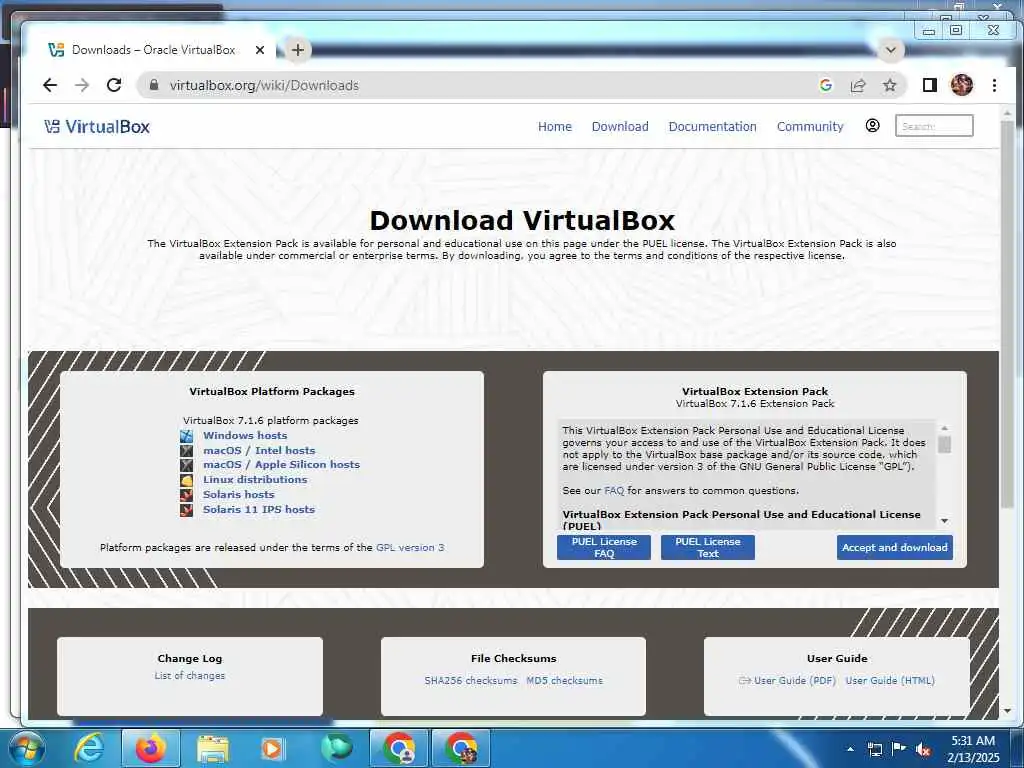Open the FAQ link in license text
Viewport: 1024px width, 768px height.
coord(614,490)
